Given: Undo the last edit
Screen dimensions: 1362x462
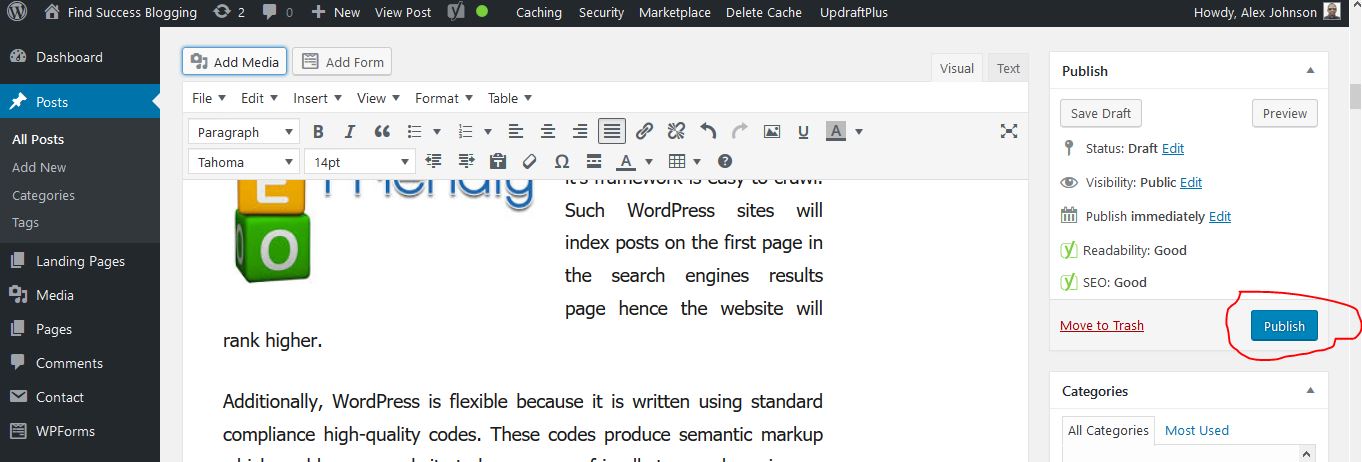Looking at the screenshot, I should tap(708, 131).
